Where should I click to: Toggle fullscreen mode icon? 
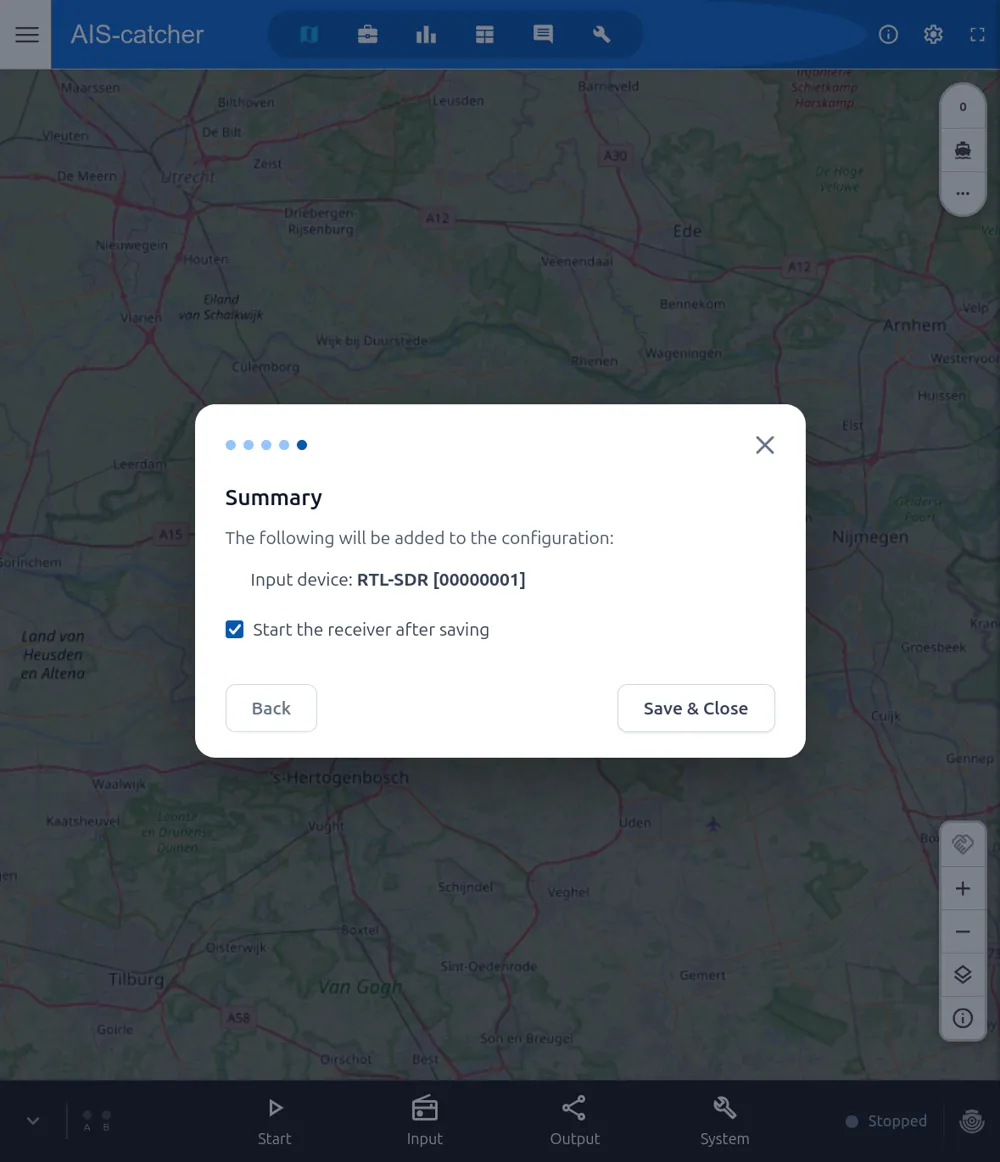coord(978,35)
